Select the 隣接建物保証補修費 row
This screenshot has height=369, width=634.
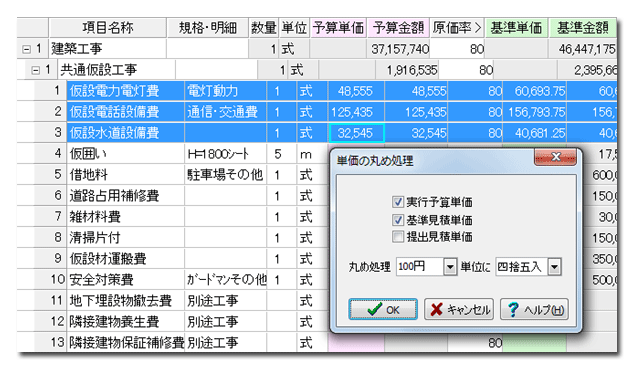[x=125, y=343]
